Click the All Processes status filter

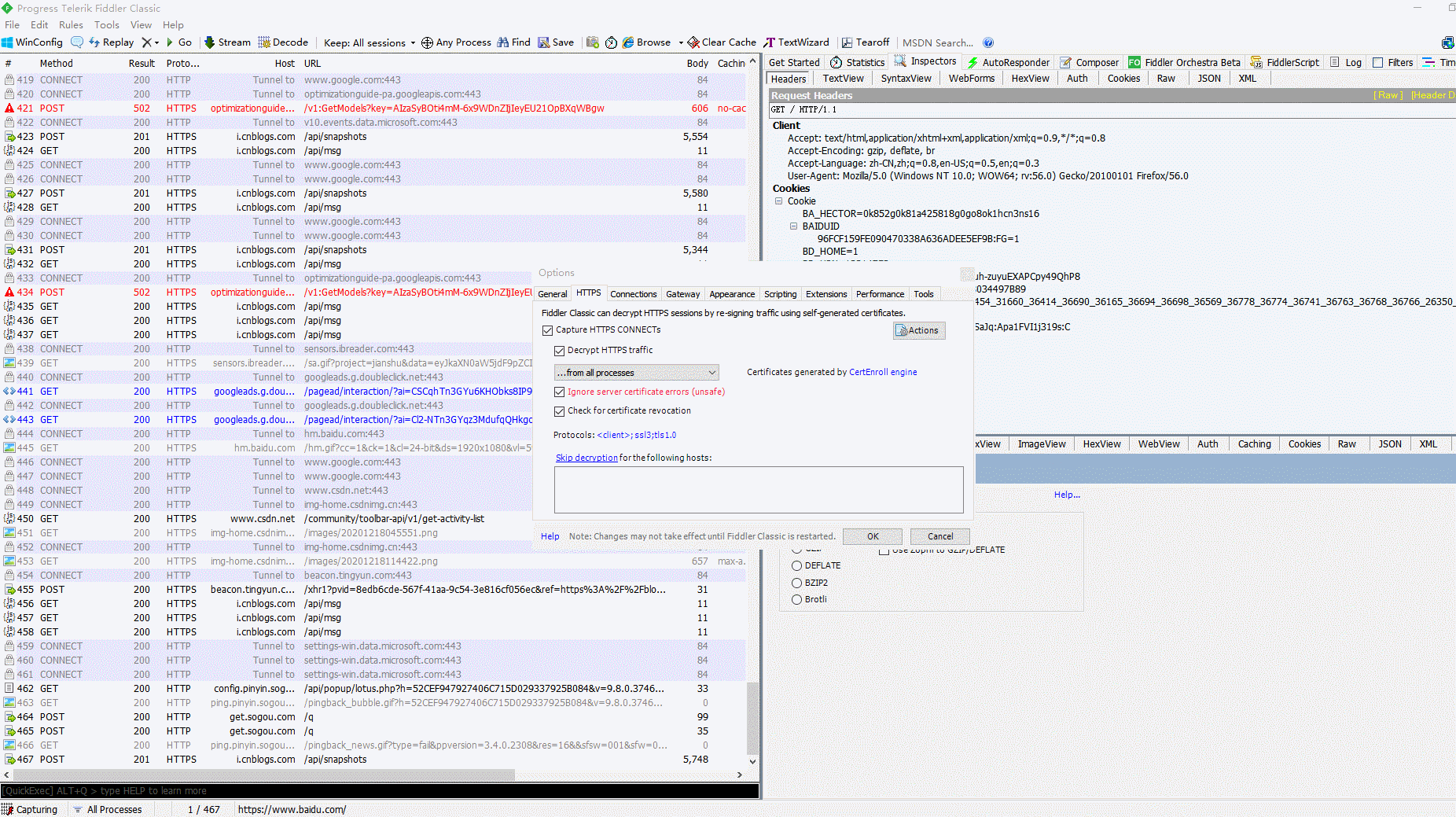(x=108, y=809)
